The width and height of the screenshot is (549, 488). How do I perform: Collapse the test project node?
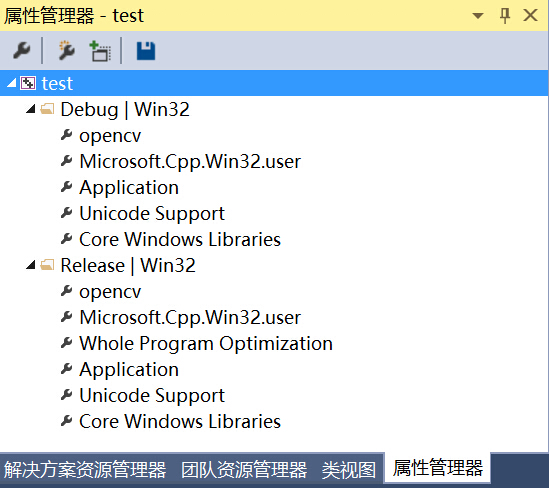pos(12,83)
